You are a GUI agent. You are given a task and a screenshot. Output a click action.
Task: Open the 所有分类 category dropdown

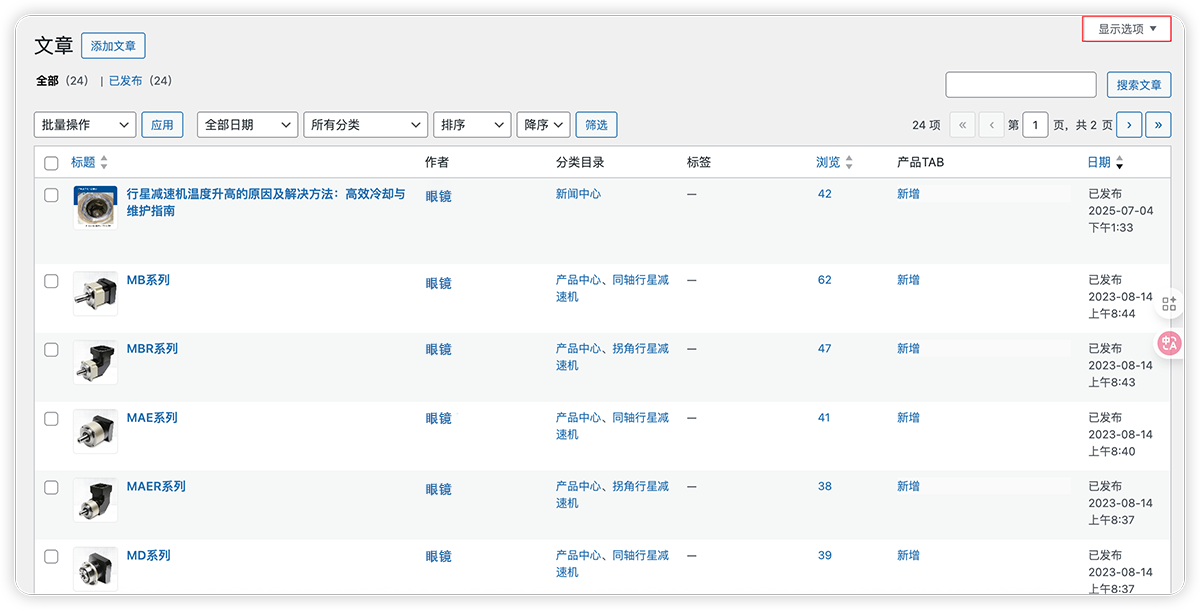tap(365, 125)
